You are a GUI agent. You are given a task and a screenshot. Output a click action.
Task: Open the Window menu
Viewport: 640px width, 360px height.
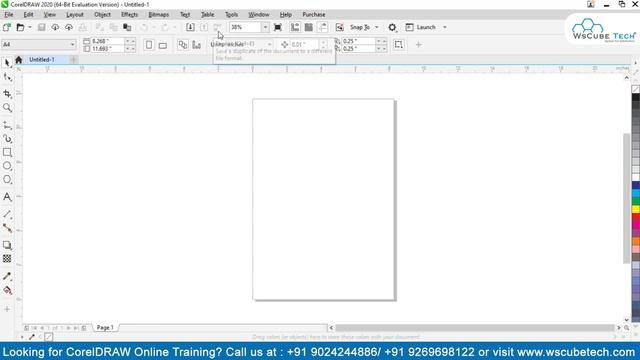(259, 14)
